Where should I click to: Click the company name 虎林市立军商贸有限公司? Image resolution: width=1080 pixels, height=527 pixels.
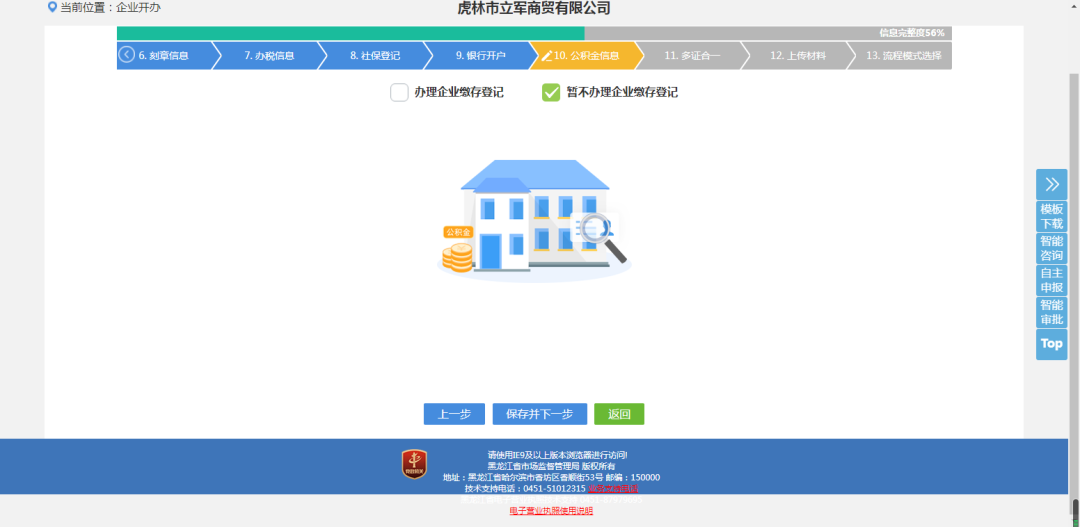click(x=534, y=8)
